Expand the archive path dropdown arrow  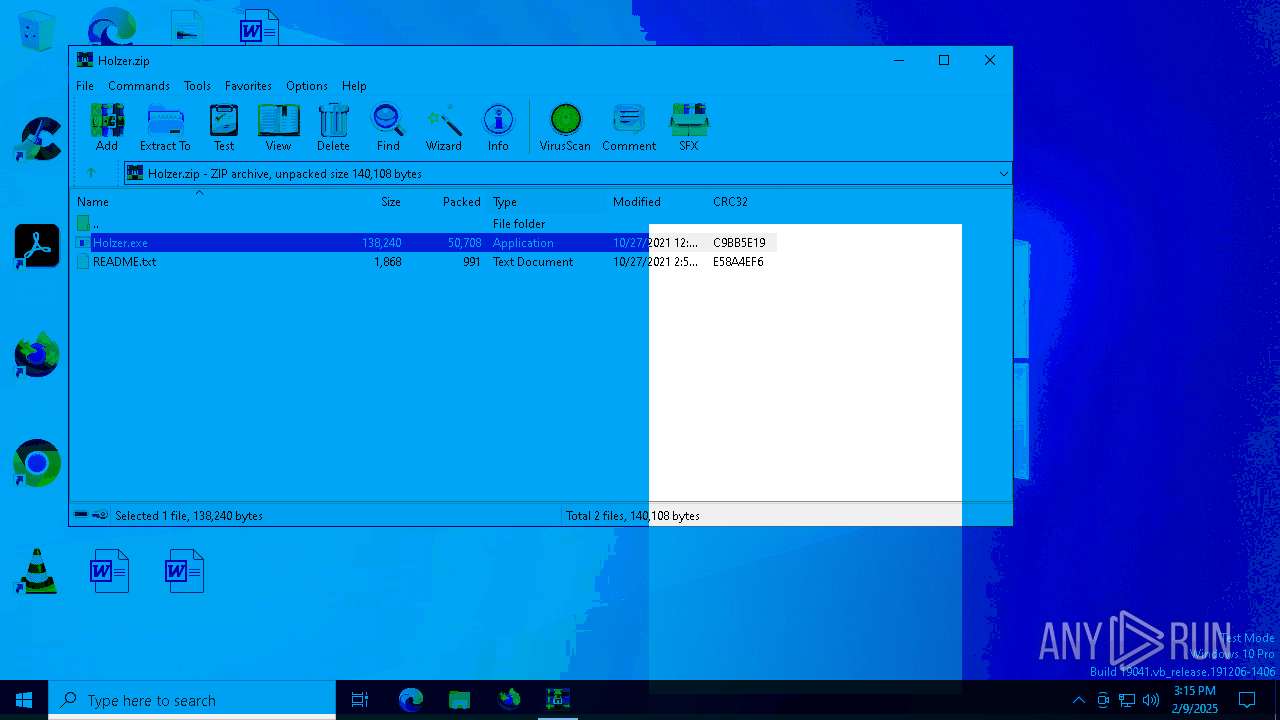pyautogui.click(x=1003, y=174)
